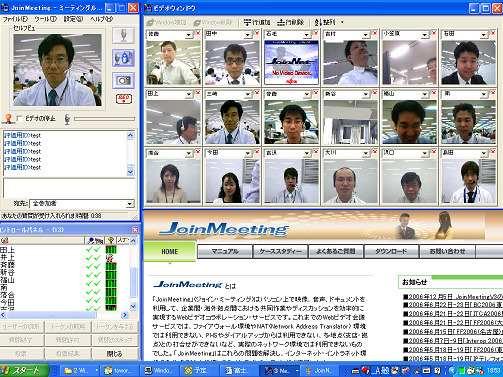
Task: Select 落合 in the participant list
Action: point(7,295)
